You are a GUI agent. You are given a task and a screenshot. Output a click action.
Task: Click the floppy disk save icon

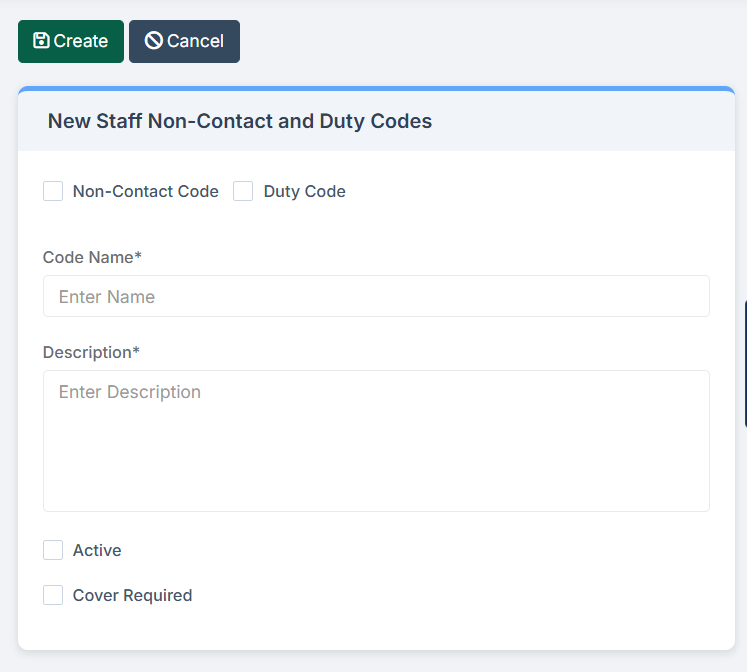point(41,41)
